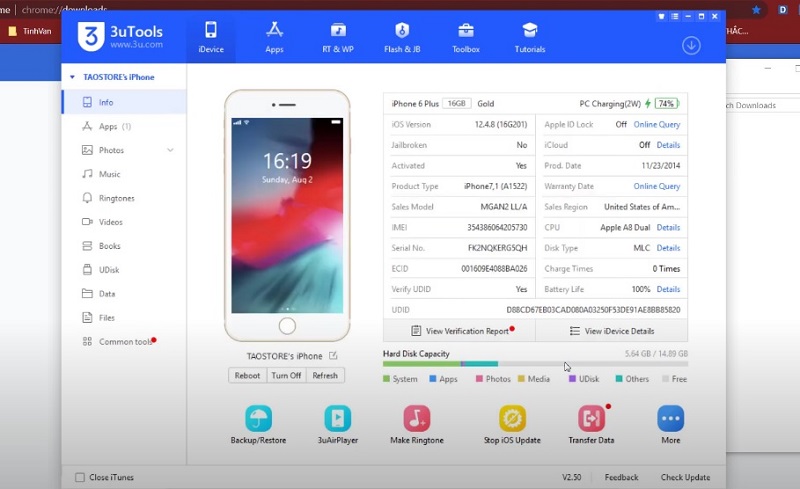Edit device name pencil icon
This screenshot has height=489, width=800.
coord(333,355)
